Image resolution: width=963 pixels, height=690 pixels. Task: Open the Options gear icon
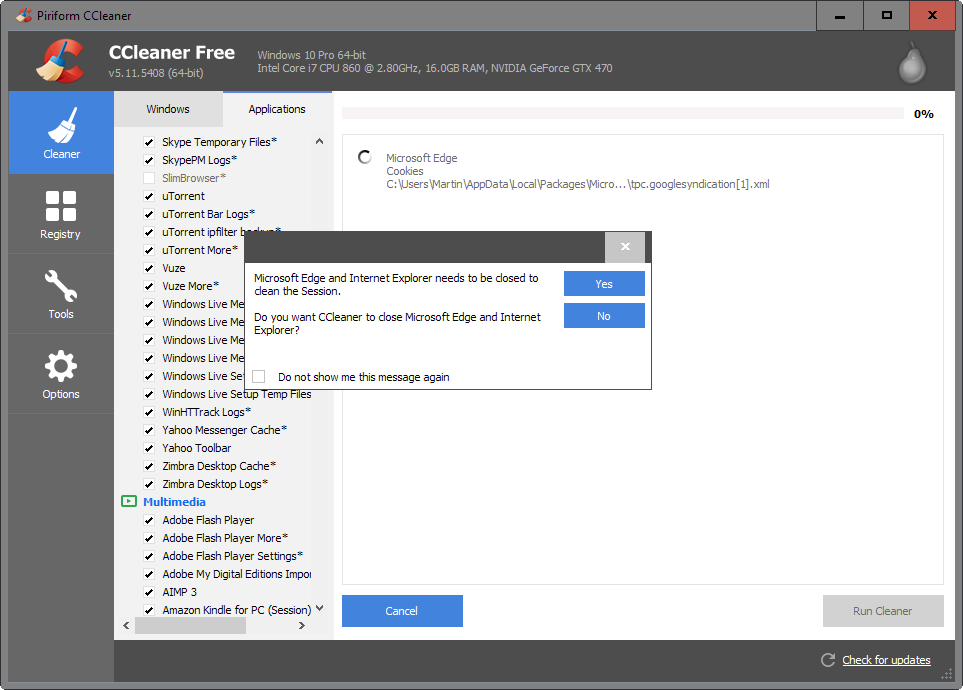click(x=61, y=366)
